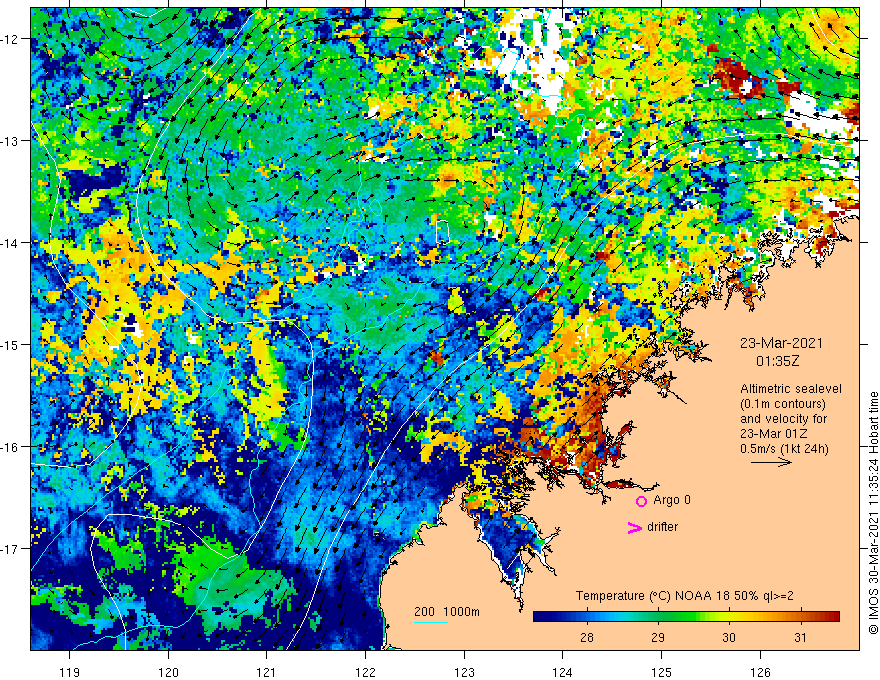Viewport: 880px width, 680px height.
Task: Click the IMOS copyright timestamp text
Action: click(x=873, y=513)
